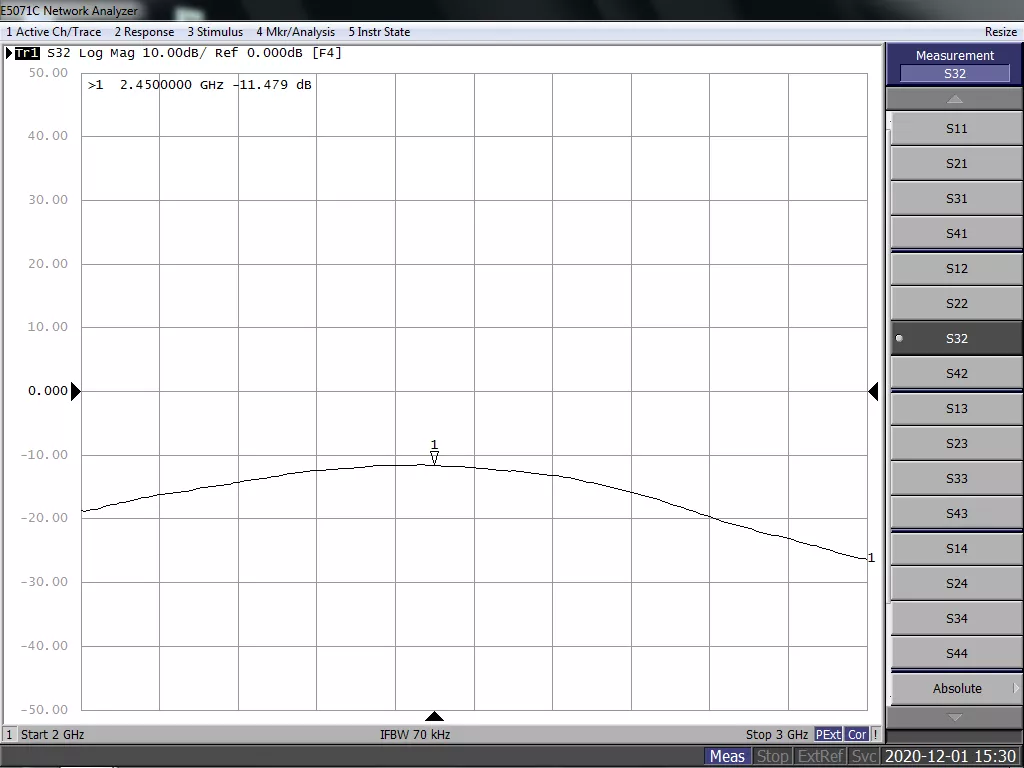The image size is (1024, 768).
Task: Open the Mkr/Analysis menu
Action: pyautogui.click(x=295, y=32)
